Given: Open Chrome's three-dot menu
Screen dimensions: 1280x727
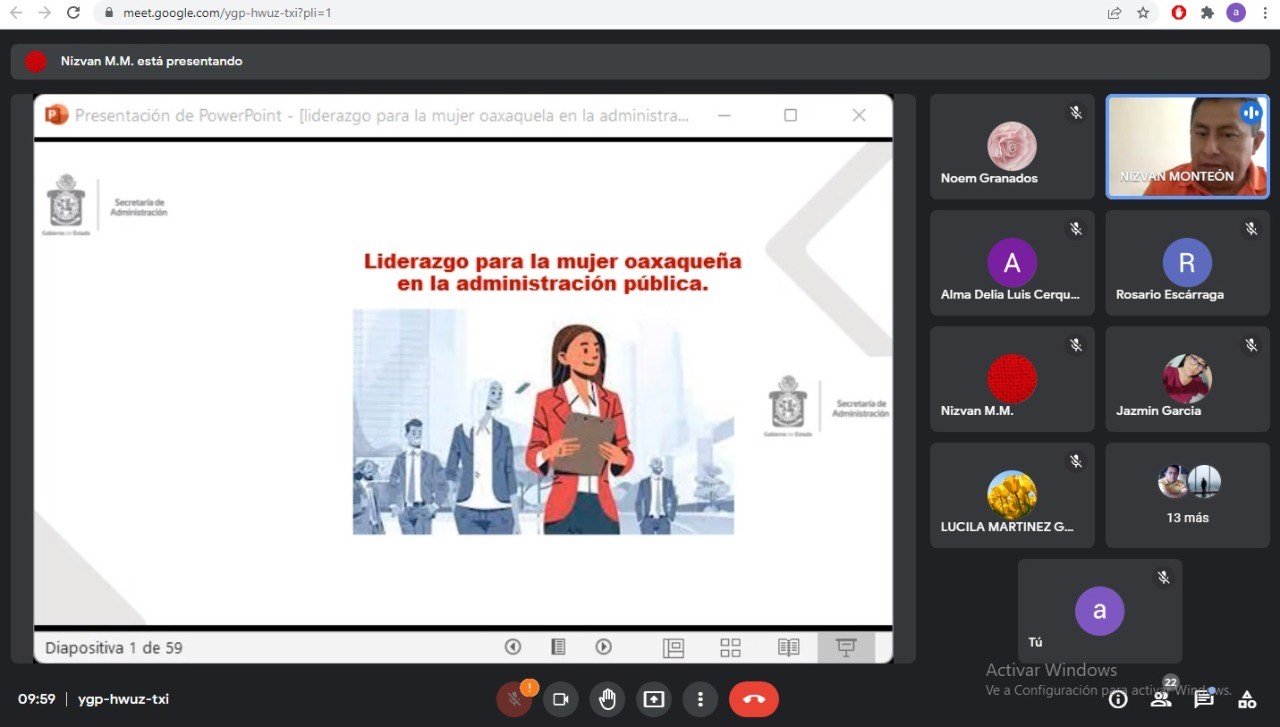Looking at the screenshot, I should 1265,13.
